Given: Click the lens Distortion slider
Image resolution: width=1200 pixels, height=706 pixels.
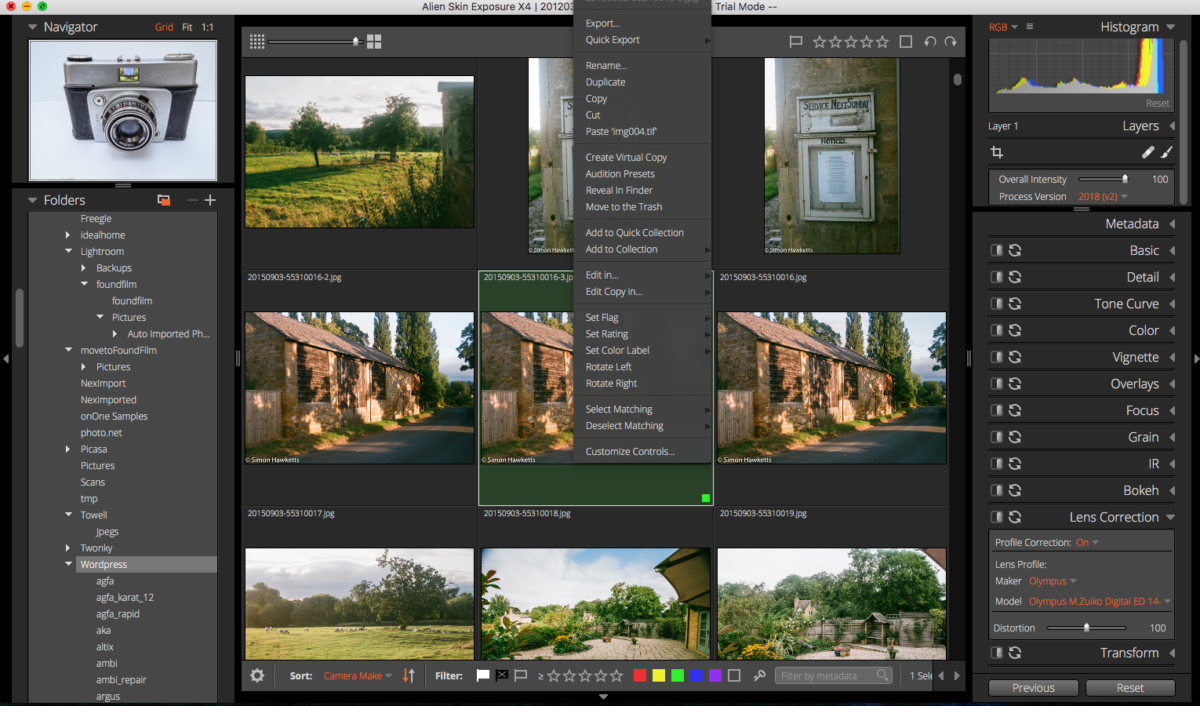Looking at the screenshot, I should (1088, 628).
